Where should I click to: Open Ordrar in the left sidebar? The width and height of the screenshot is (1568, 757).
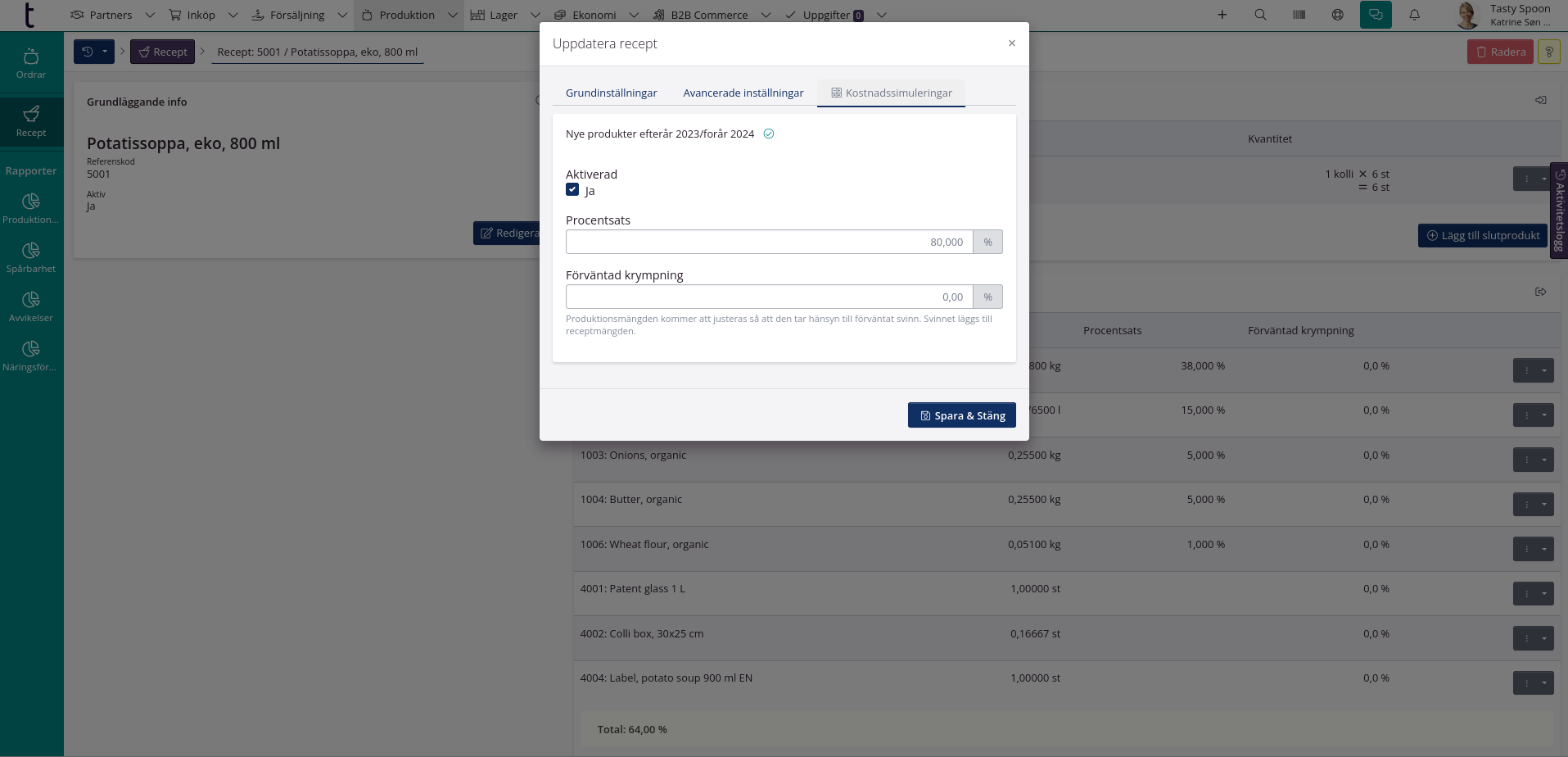point(31,64)
